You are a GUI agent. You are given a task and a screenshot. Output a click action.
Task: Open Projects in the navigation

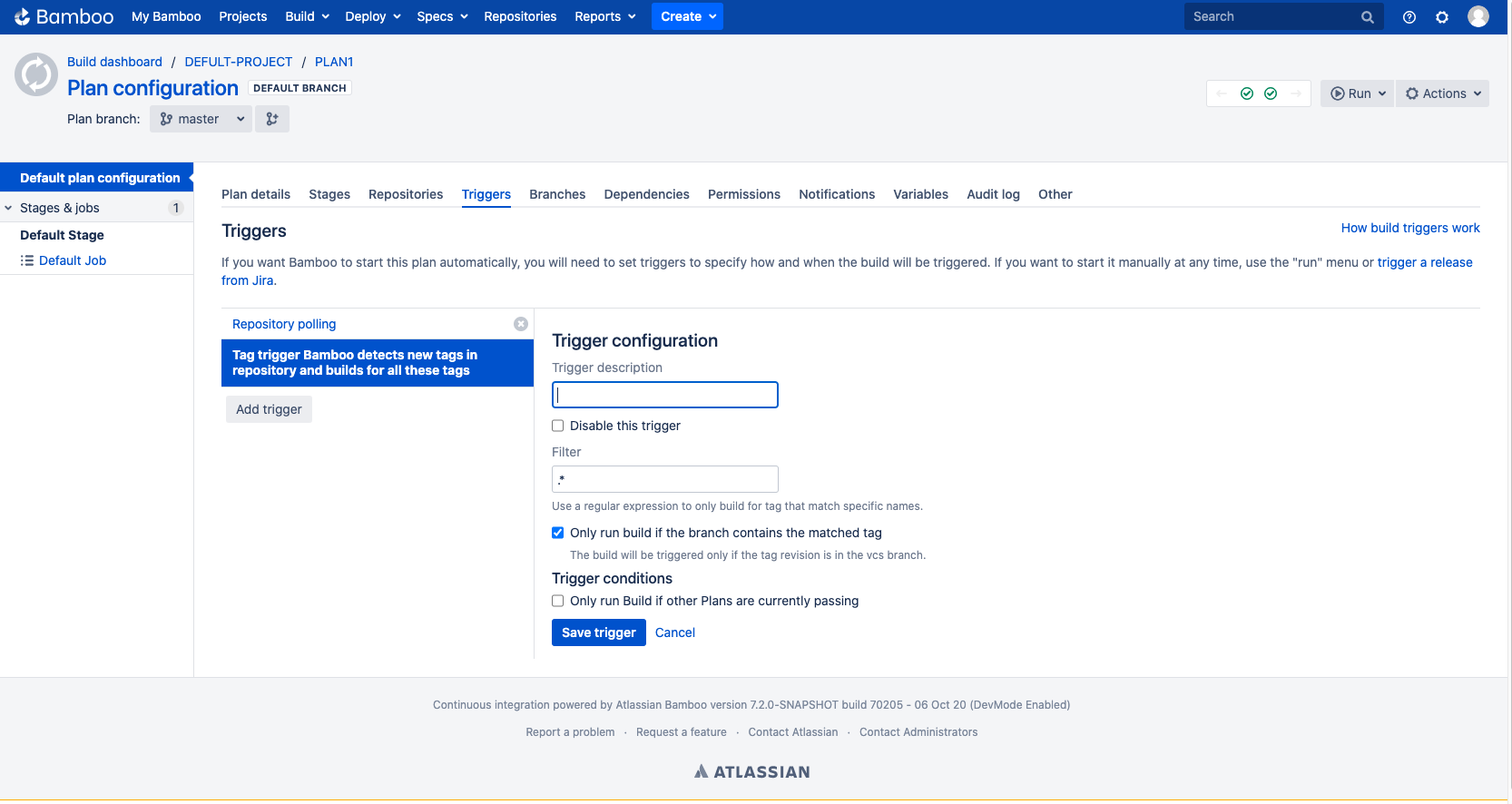(x=243, y=16)
